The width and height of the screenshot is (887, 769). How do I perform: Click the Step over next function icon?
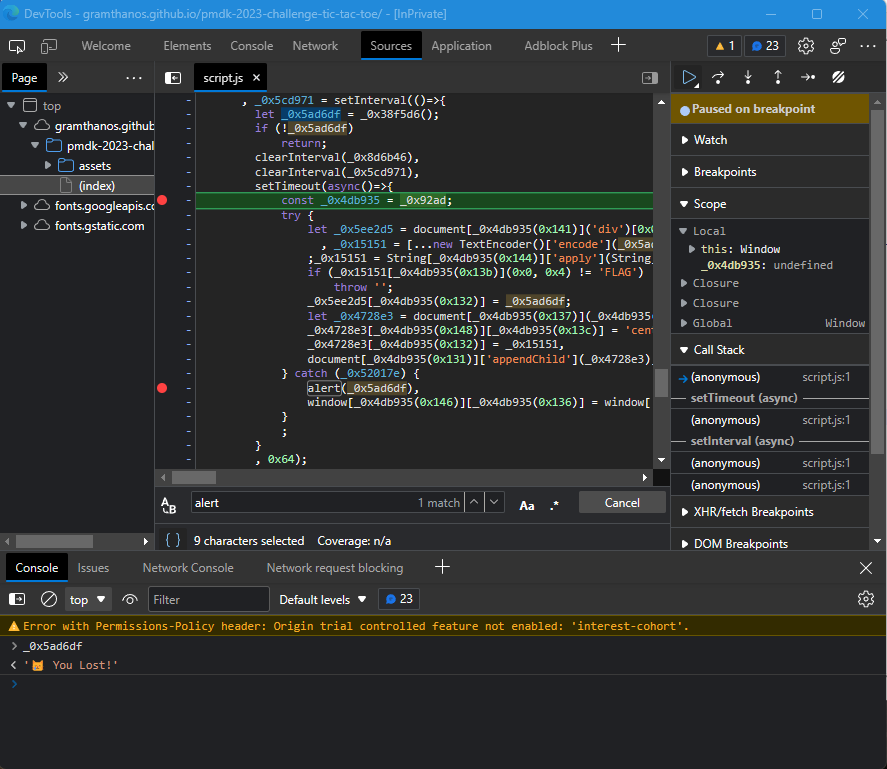coord(718,77)
